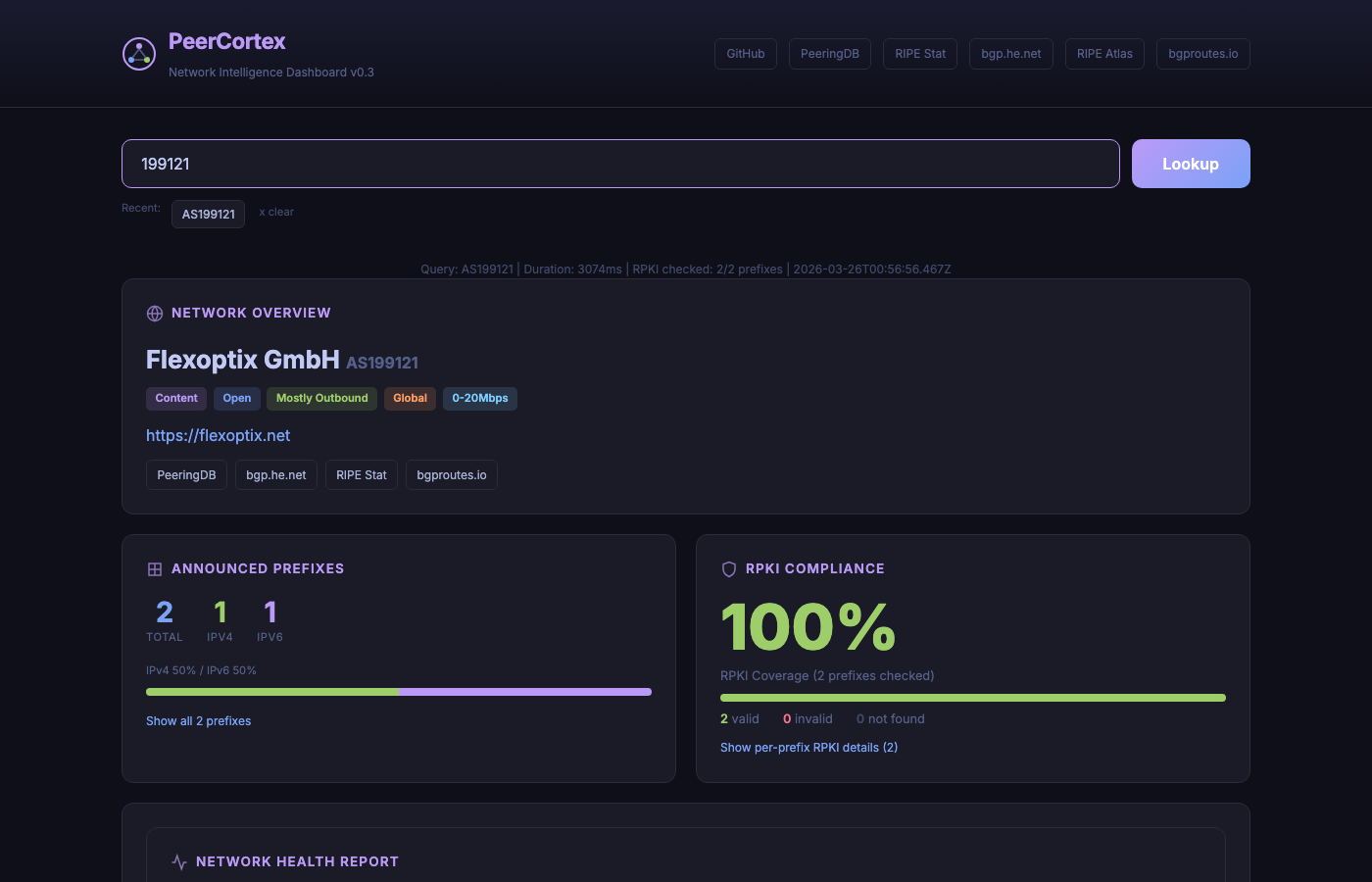
Task: Click the pulse icon beside Network Health Report
Action: [x=179, y=862]
